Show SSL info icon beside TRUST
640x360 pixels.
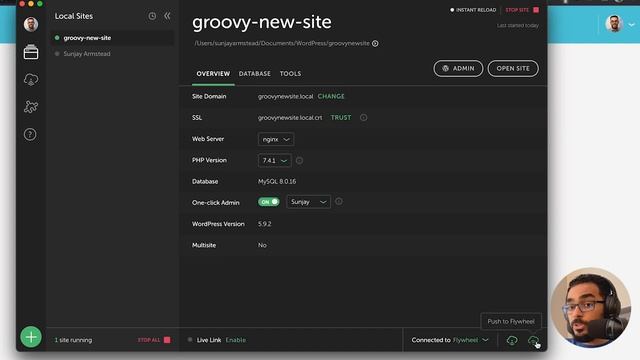coord(363,118)
